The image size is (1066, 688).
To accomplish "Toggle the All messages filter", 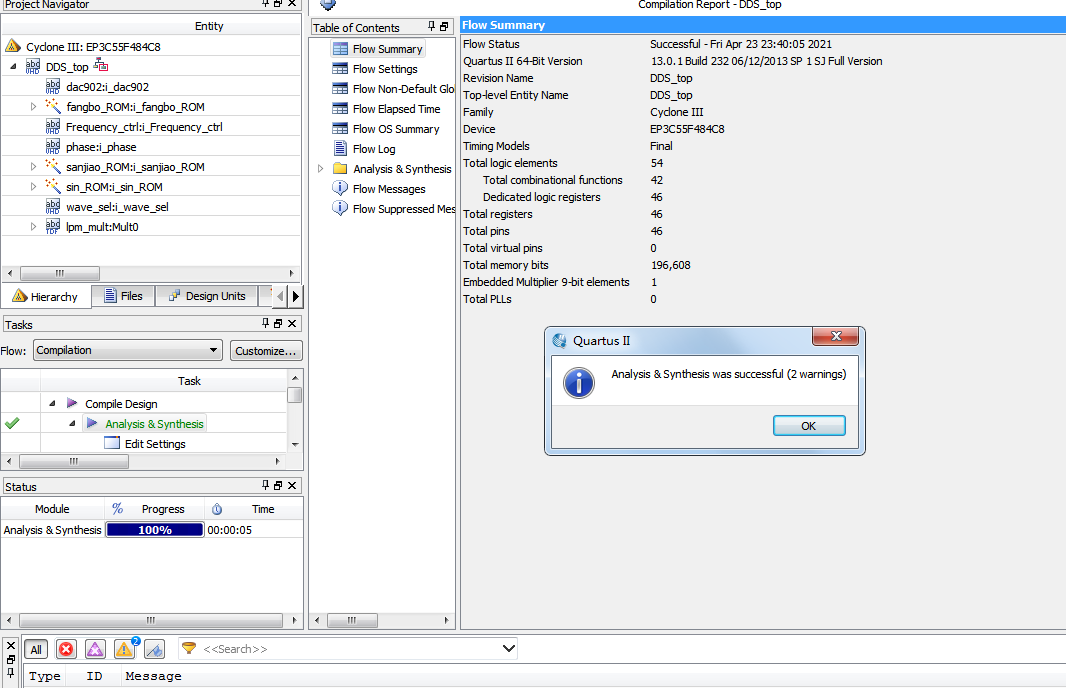I will click(36, 649).
